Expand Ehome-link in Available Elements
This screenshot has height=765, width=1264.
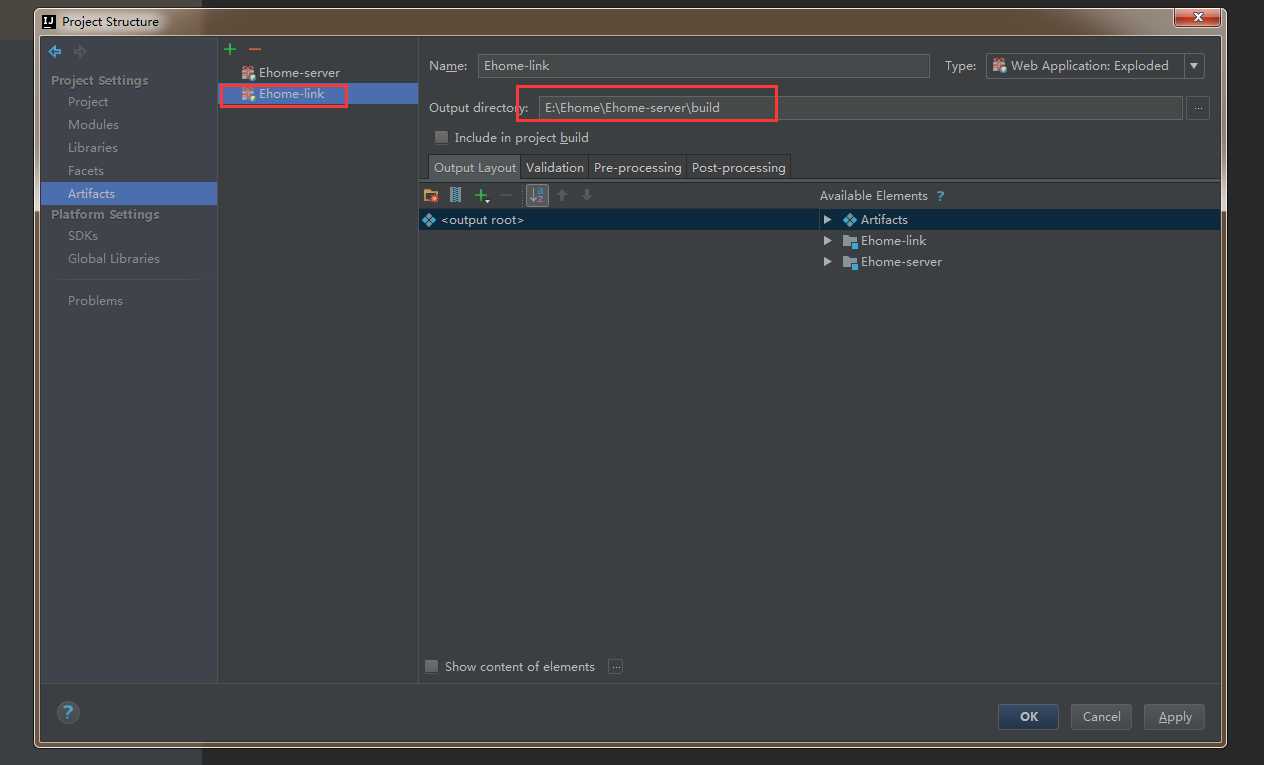pyautogui.click(x=827, y=241)
